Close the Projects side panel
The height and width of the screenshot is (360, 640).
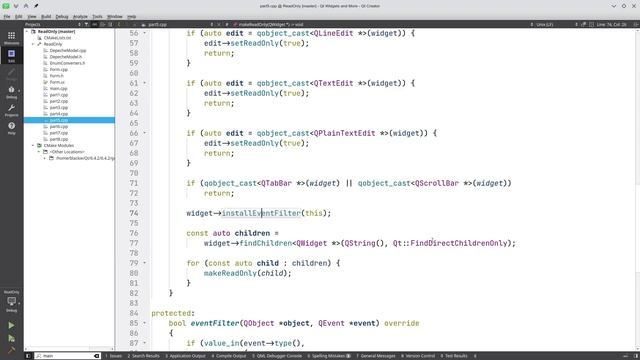110,24
